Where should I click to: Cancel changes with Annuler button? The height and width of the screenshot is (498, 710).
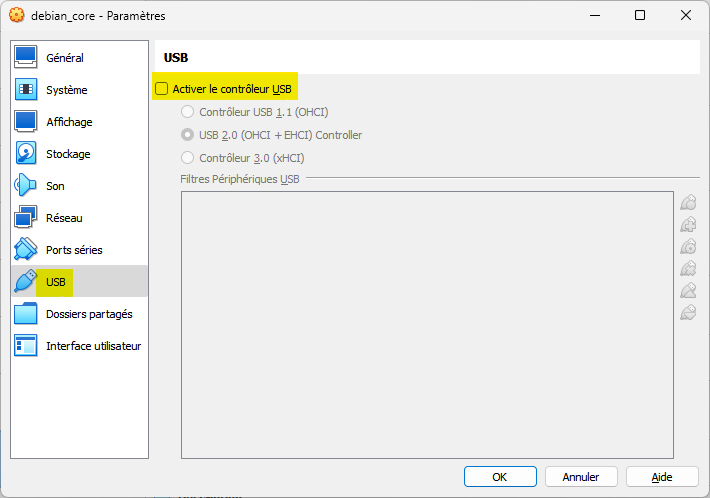point(581,477)
